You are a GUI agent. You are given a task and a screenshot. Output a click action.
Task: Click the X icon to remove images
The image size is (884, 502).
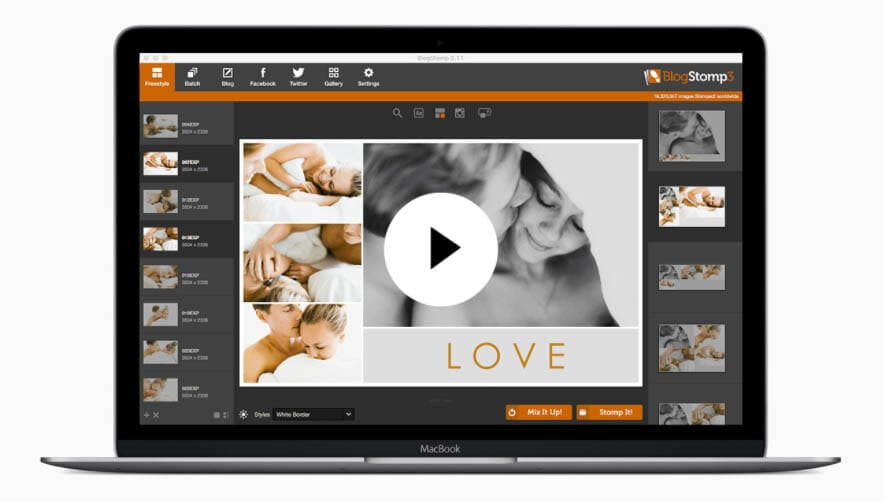coord(156,415)
